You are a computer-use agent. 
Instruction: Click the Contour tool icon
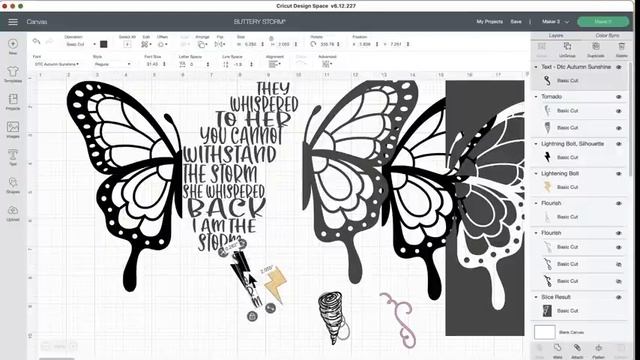(x=621, y=348)
